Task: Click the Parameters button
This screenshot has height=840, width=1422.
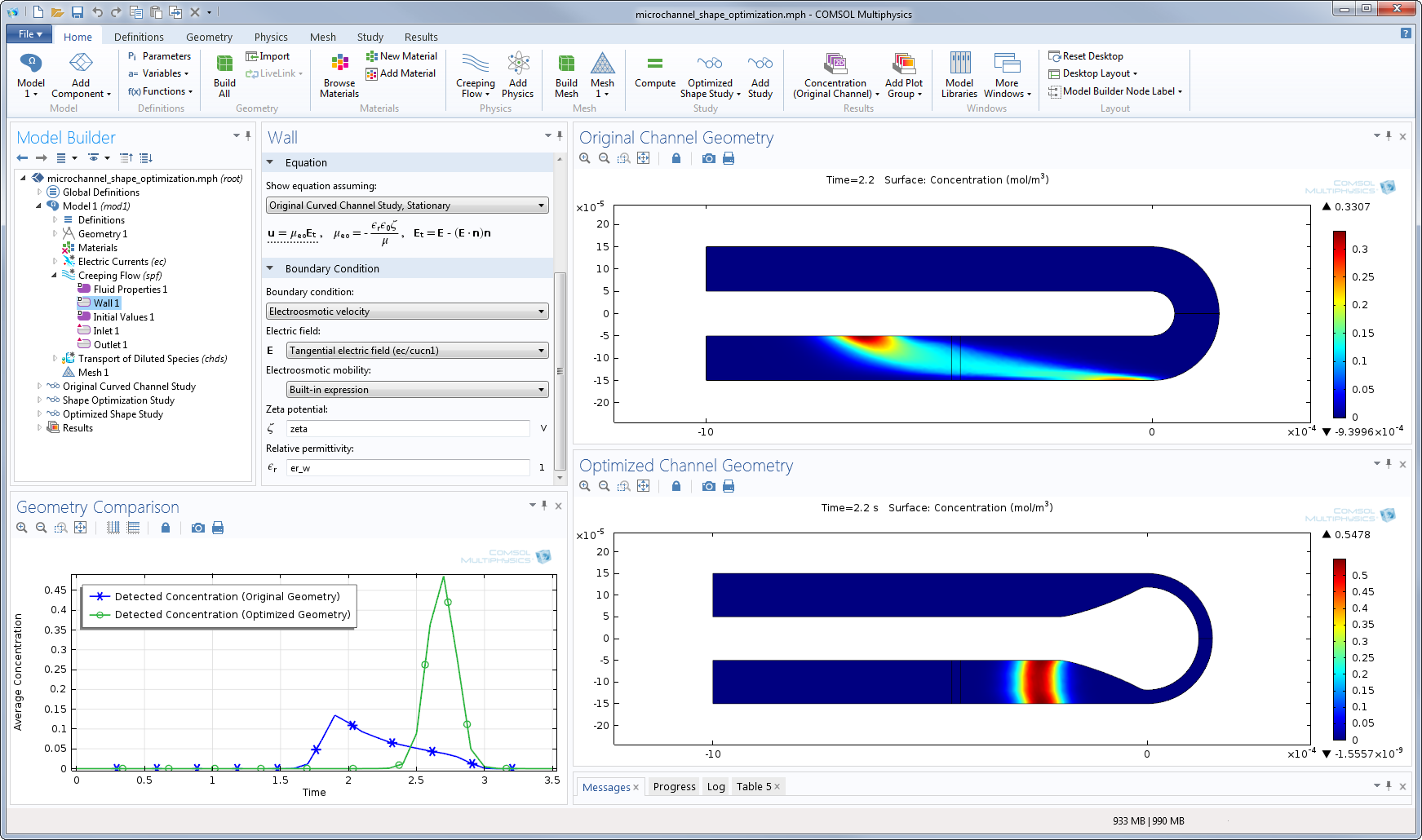Action: (x=159, y=56)
